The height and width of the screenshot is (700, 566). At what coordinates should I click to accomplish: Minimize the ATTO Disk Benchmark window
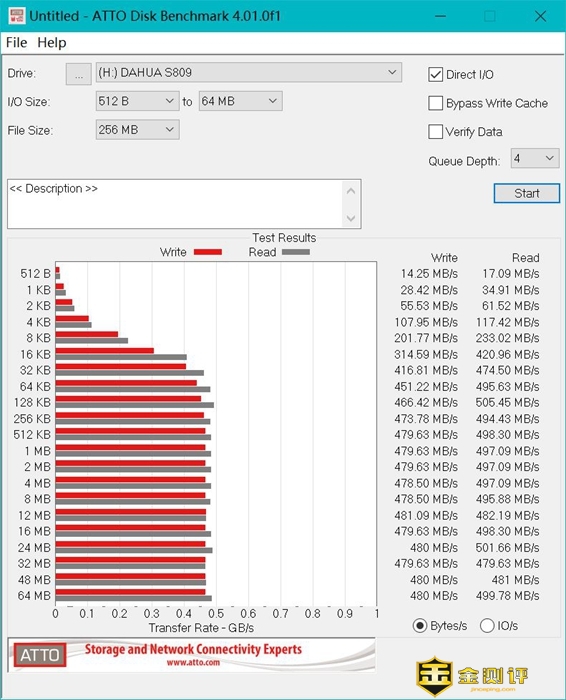(x=441, y=16)
